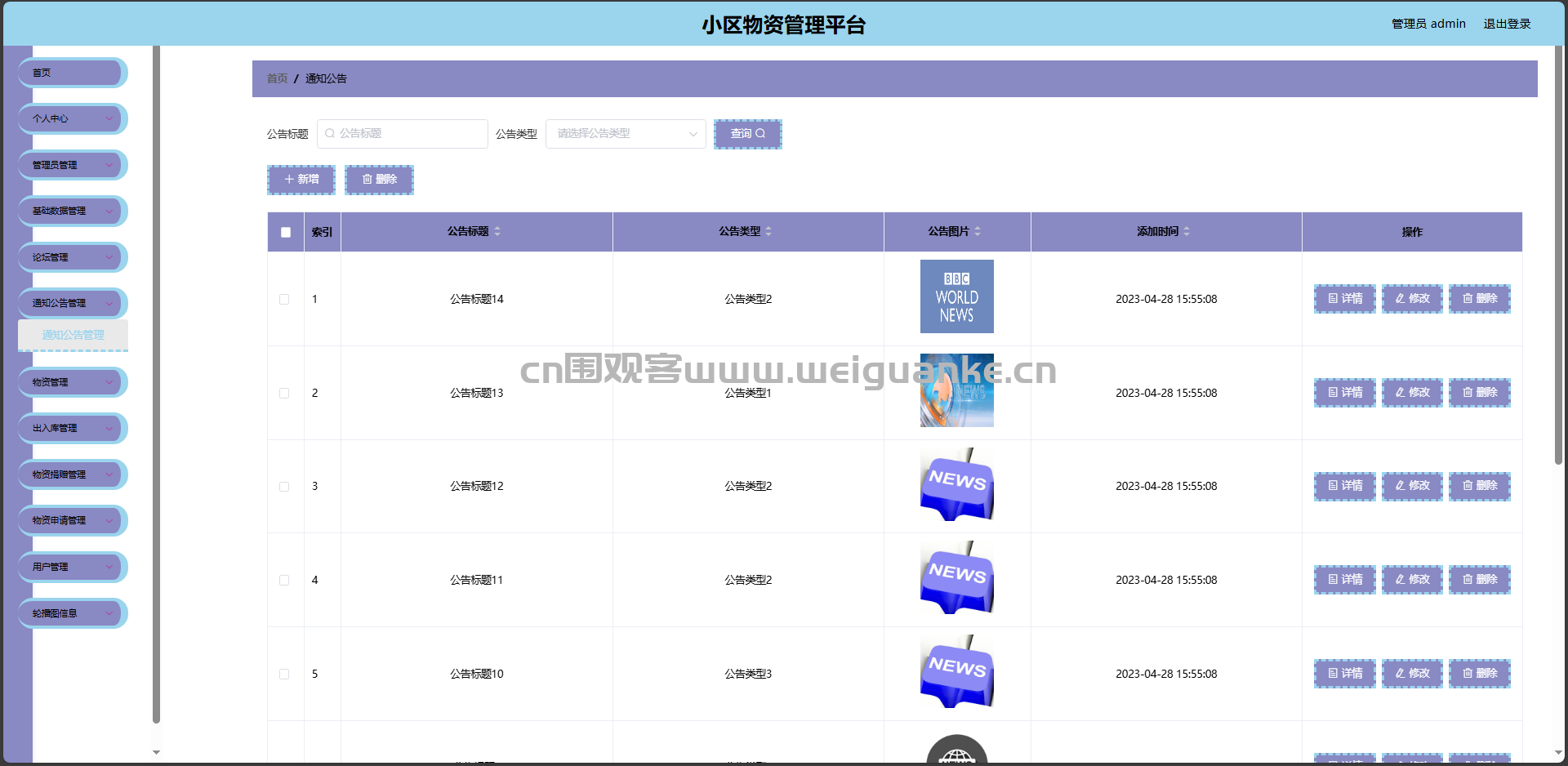Sort by 添加时间 column sort arrows
The image size is (1568, 766).
(1187, 232)
